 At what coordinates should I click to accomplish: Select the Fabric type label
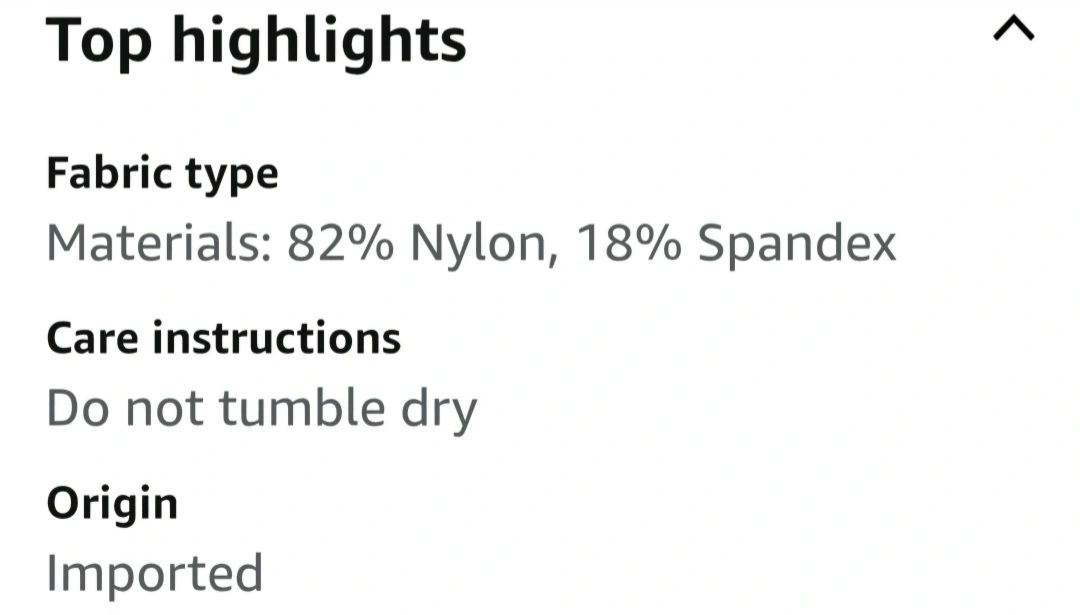pyautogui.click(x=162, y=175)
